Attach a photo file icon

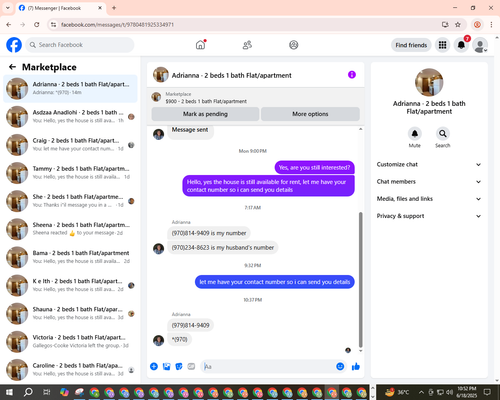166,367
